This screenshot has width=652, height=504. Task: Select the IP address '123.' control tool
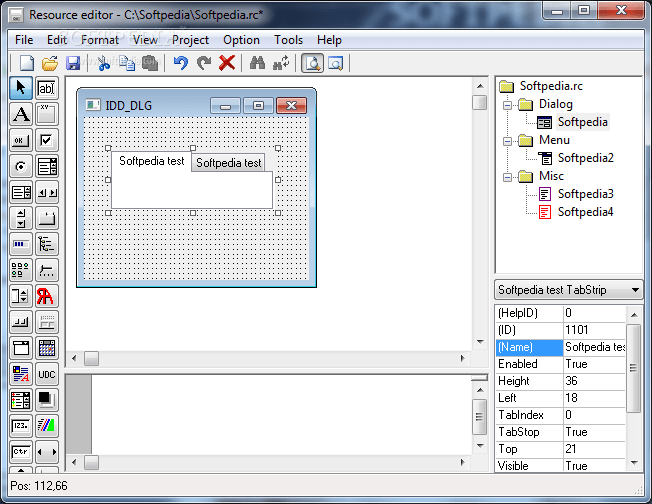click(21, 426)
